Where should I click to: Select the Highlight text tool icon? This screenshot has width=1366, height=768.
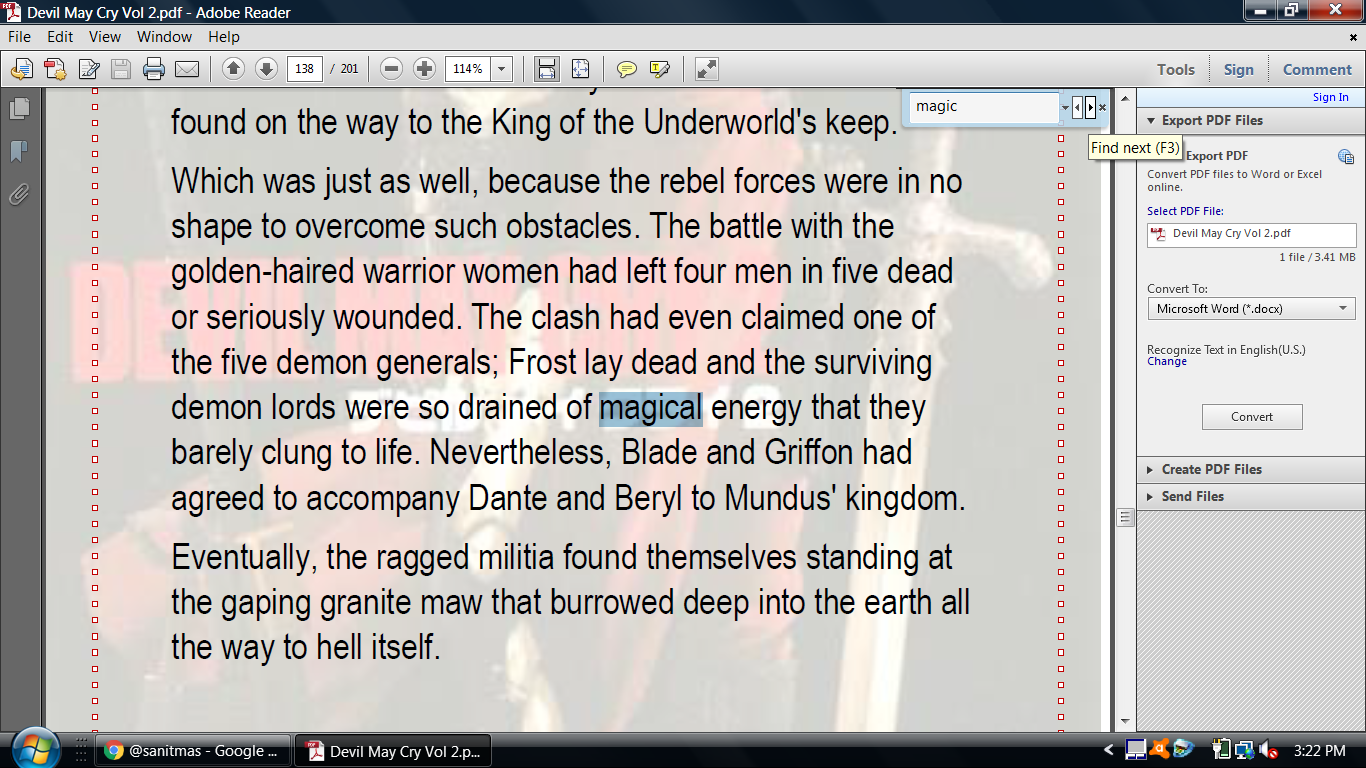point(659,69)
